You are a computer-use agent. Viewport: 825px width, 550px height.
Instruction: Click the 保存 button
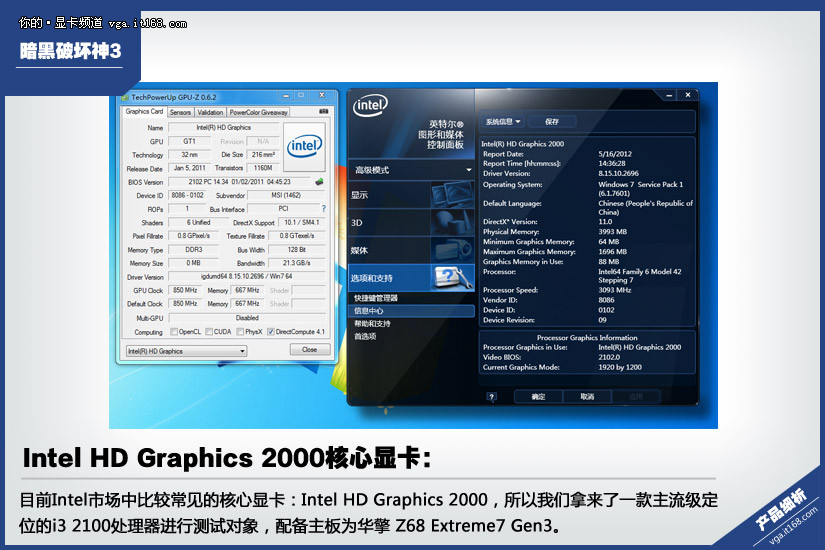pos(552,122)
